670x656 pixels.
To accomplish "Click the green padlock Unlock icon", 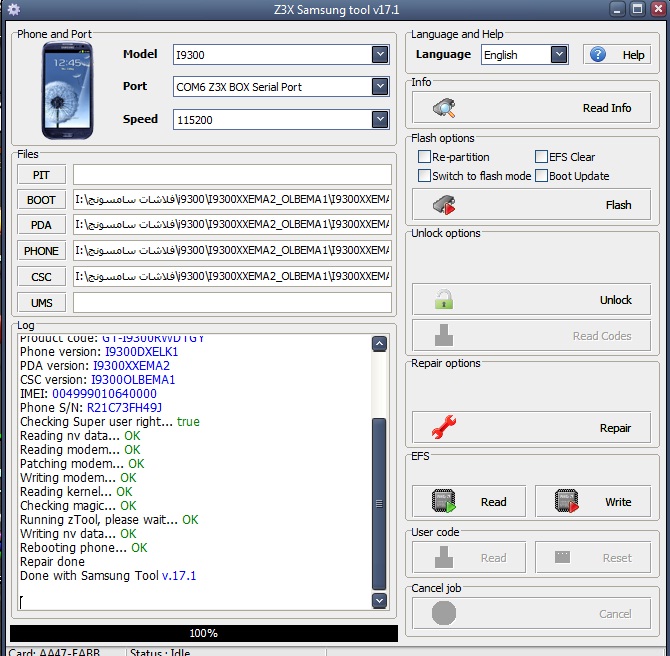I will (x=444, y=299).
